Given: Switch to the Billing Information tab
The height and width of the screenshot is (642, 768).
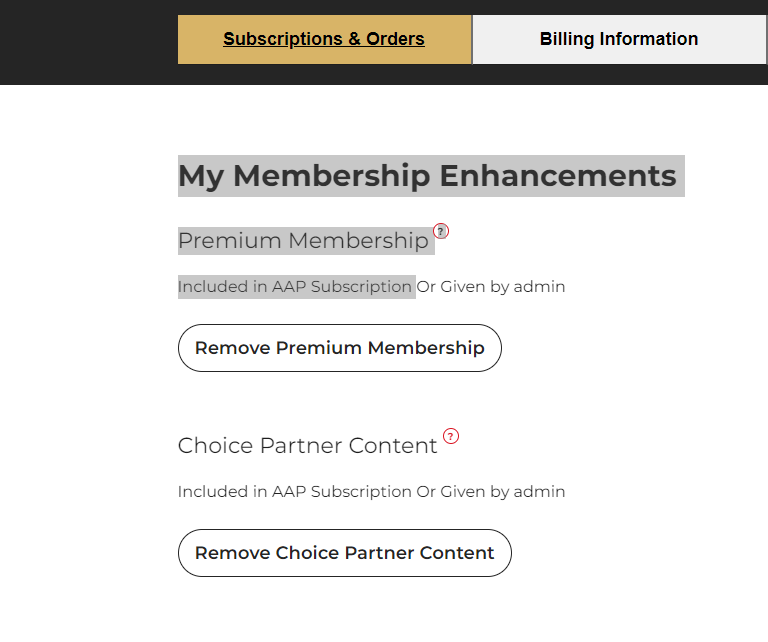Looking at the screenshot, I should click(619, 40).
